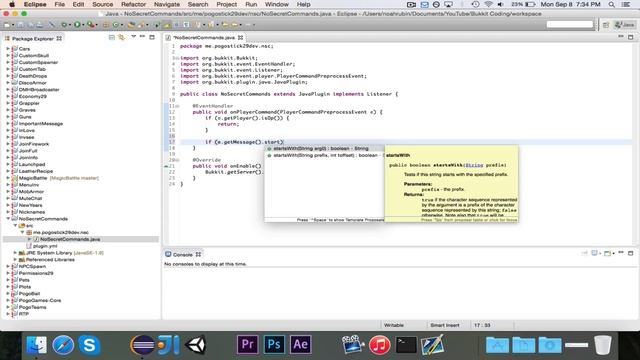Close the NoSecretCommands.java editor tab
This screenshot has width=640, height=360.
point(240,38)
